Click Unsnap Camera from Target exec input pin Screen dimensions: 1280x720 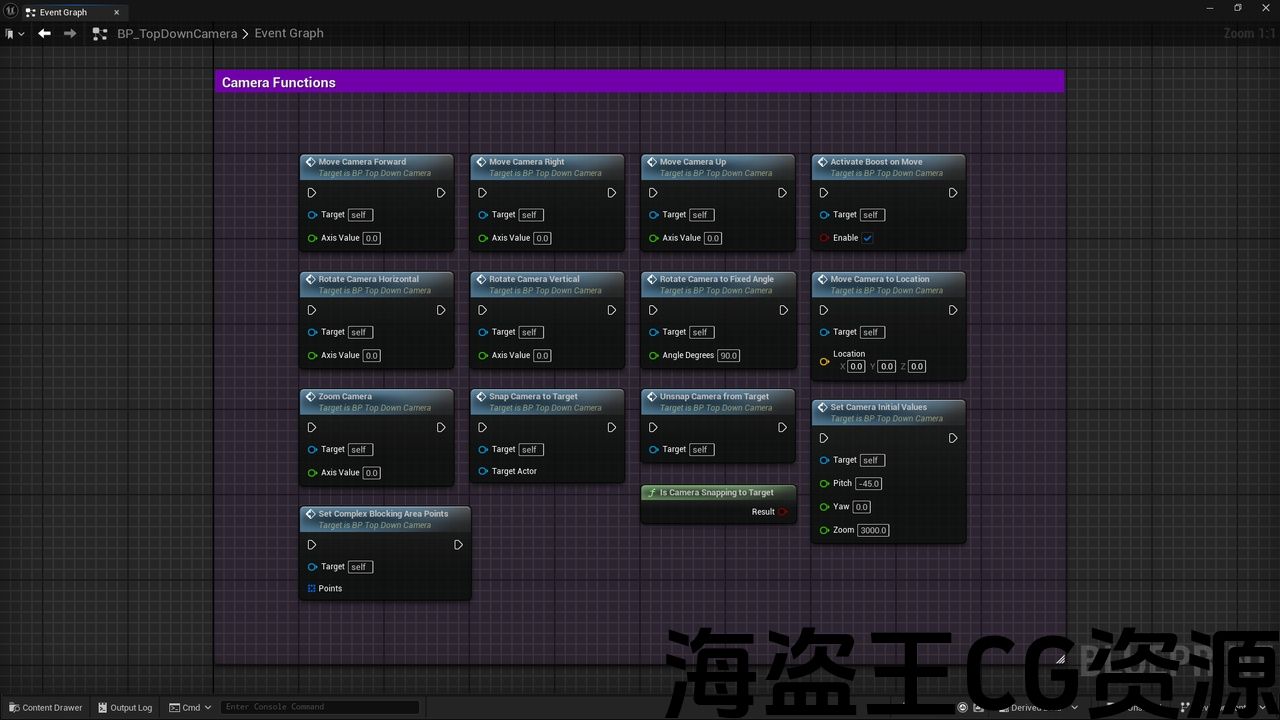[653, 427]
